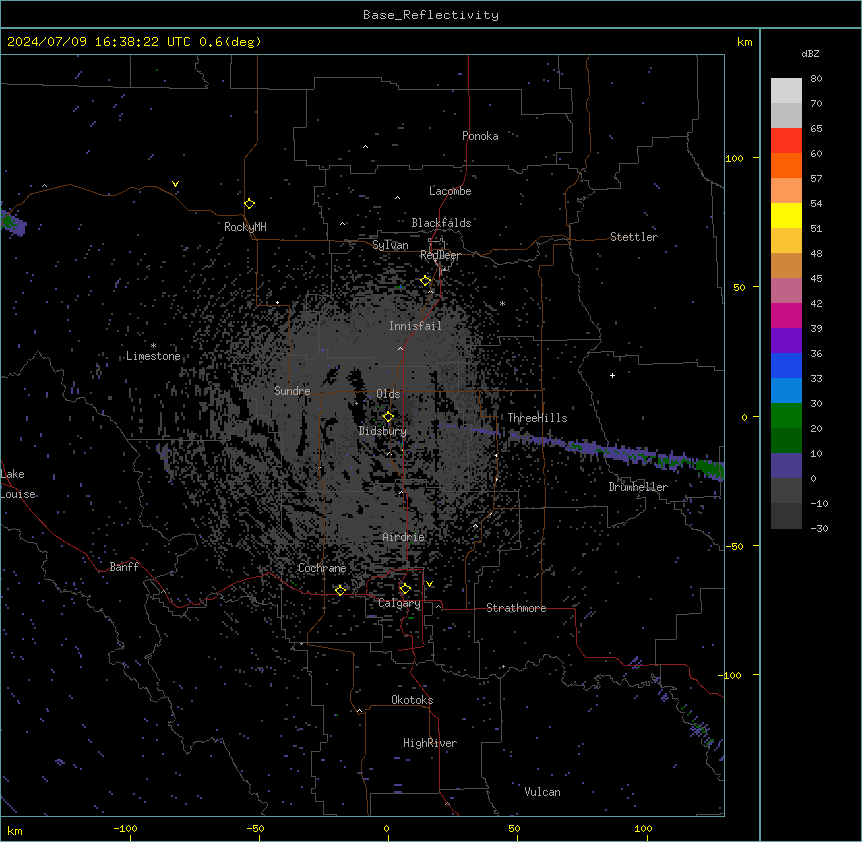Viewport: 862px width, 842px height.
Task: Click the yellow V marker east of Calgary diamond
Action: [429, 584]
